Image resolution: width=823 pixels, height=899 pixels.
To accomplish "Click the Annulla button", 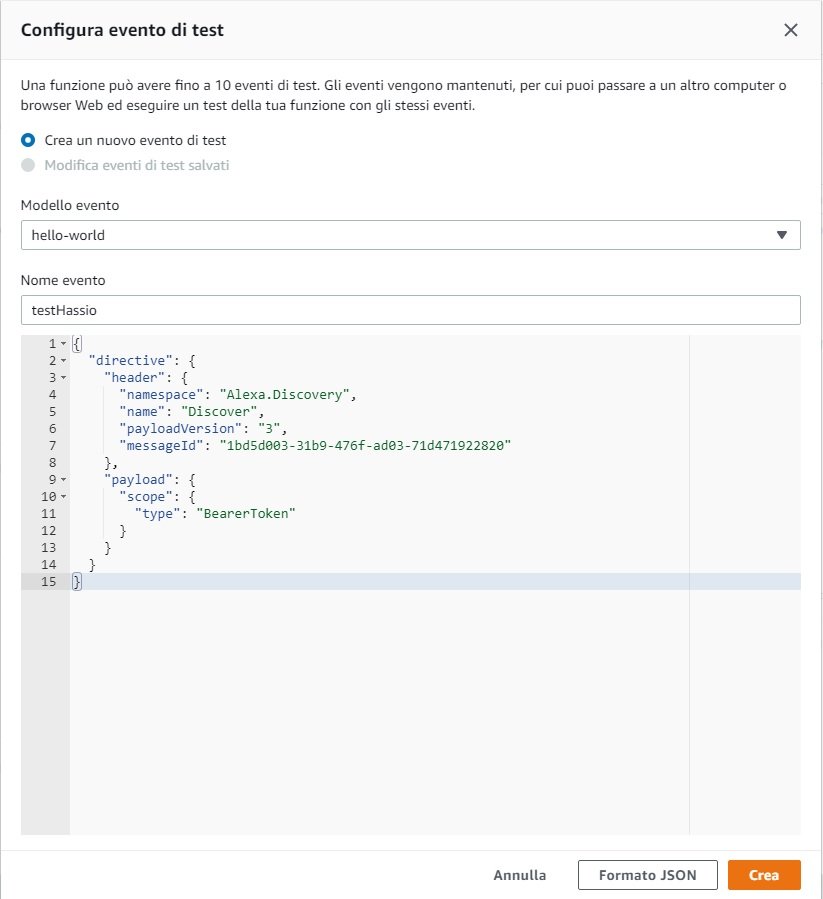I will click(x=519, y=874).
